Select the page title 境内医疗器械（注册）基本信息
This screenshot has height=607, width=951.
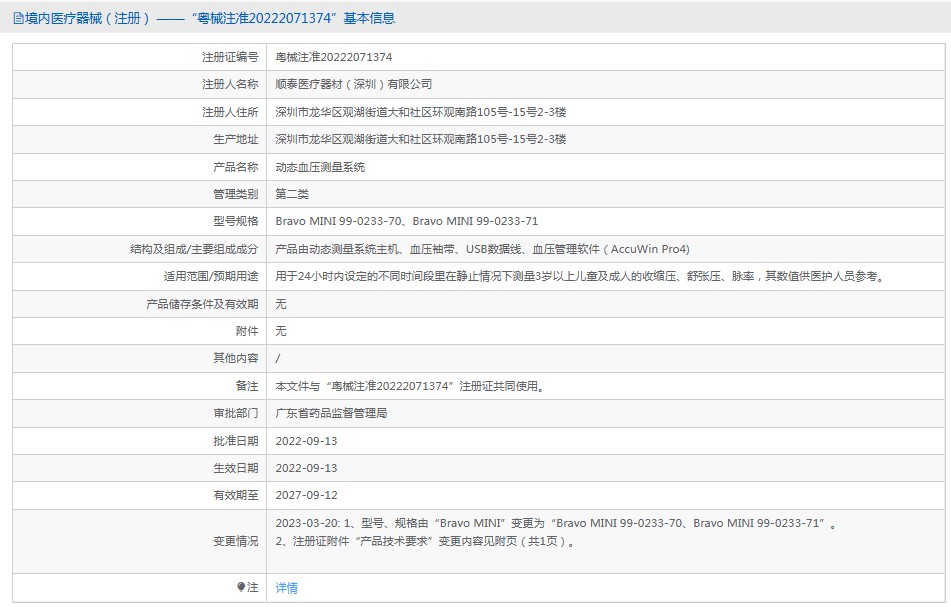click(204, 18)
